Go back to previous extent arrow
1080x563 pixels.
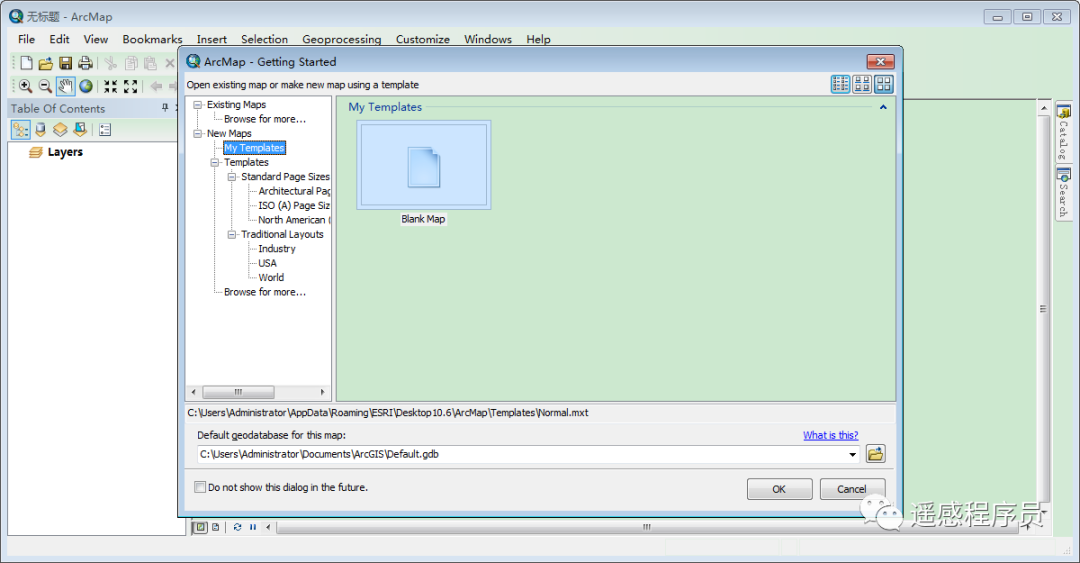point(156,86)
